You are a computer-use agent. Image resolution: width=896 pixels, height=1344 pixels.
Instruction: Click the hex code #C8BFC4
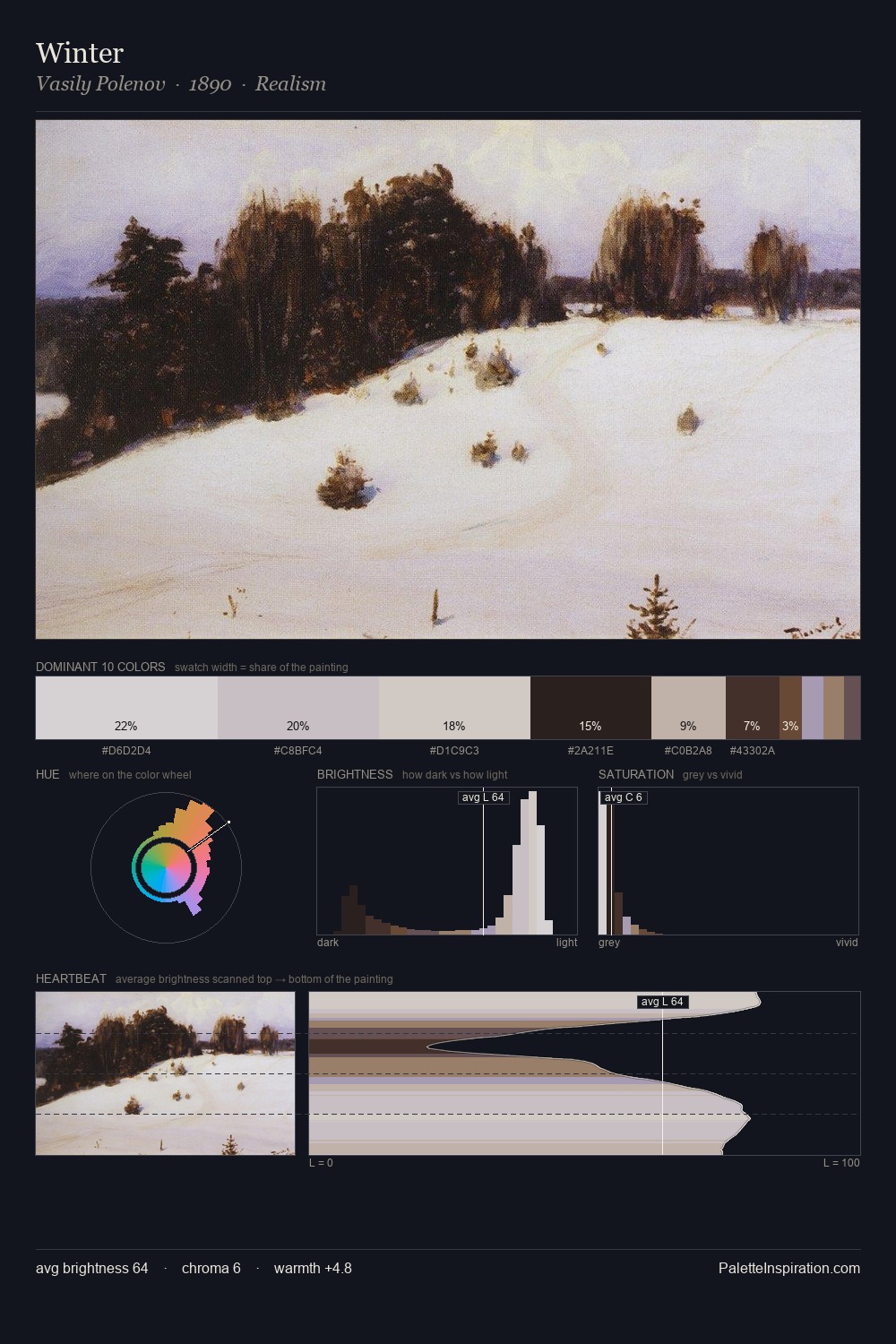(x=298, y=751)
